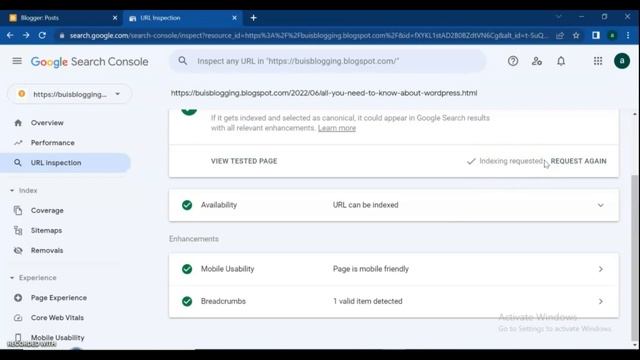Click the page vertical scrollbar
The width and height of the screenshot is (640, 360).
tap(634, 257)
